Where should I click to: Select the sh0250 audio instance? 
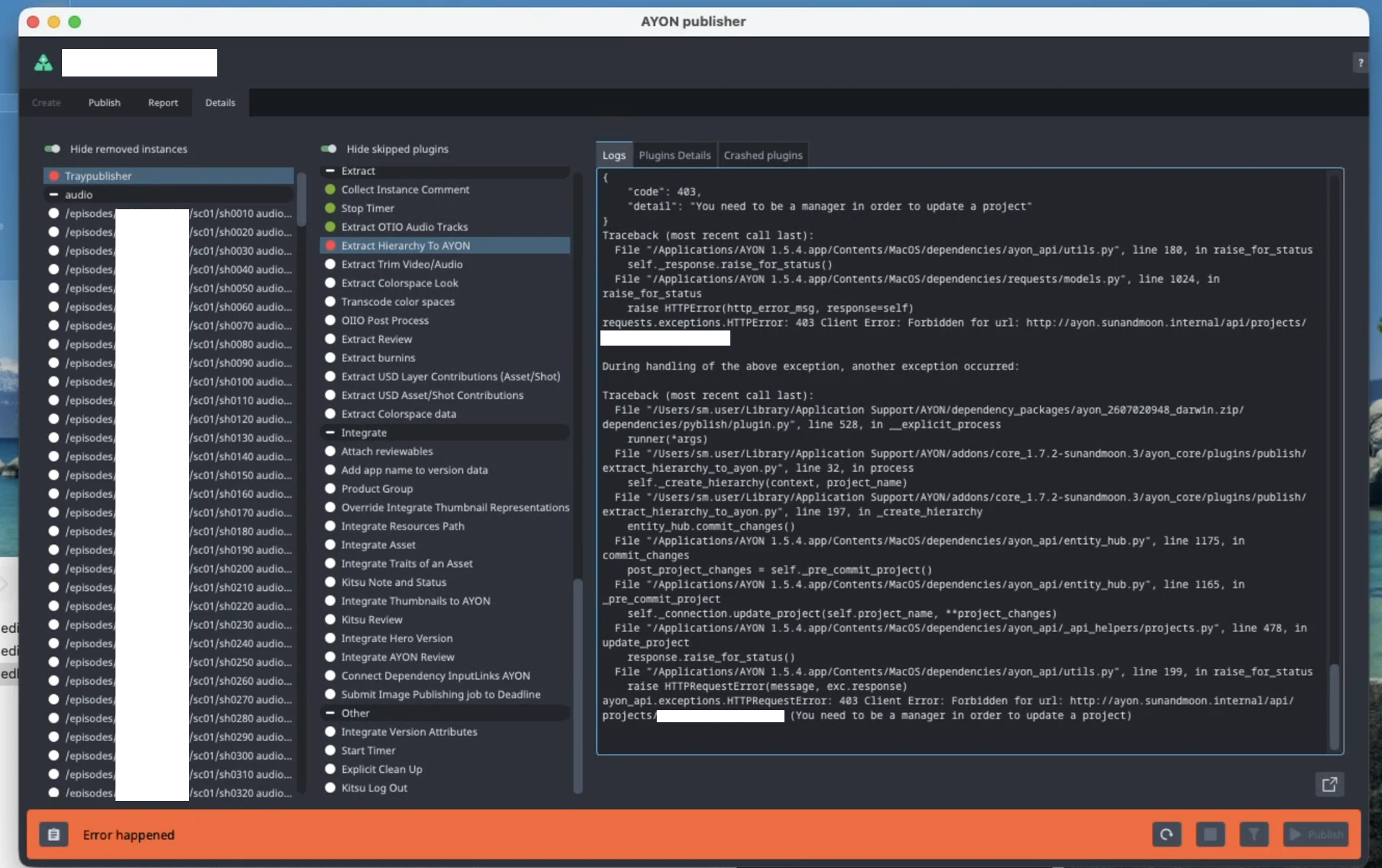(x=169, y=662)
